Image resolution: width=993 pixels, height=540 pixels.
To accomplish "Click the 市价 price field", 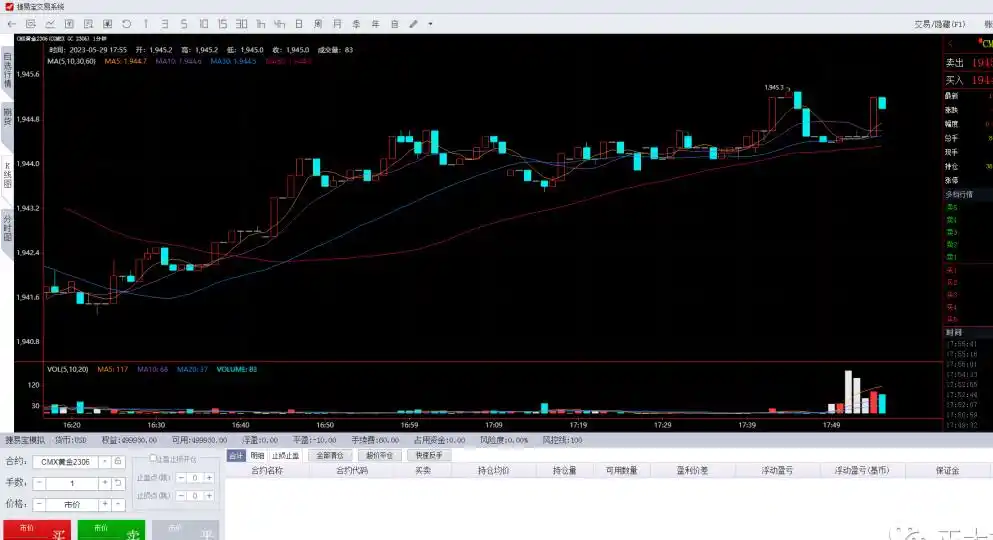I will pyautogui.click(x=72, y=505).
